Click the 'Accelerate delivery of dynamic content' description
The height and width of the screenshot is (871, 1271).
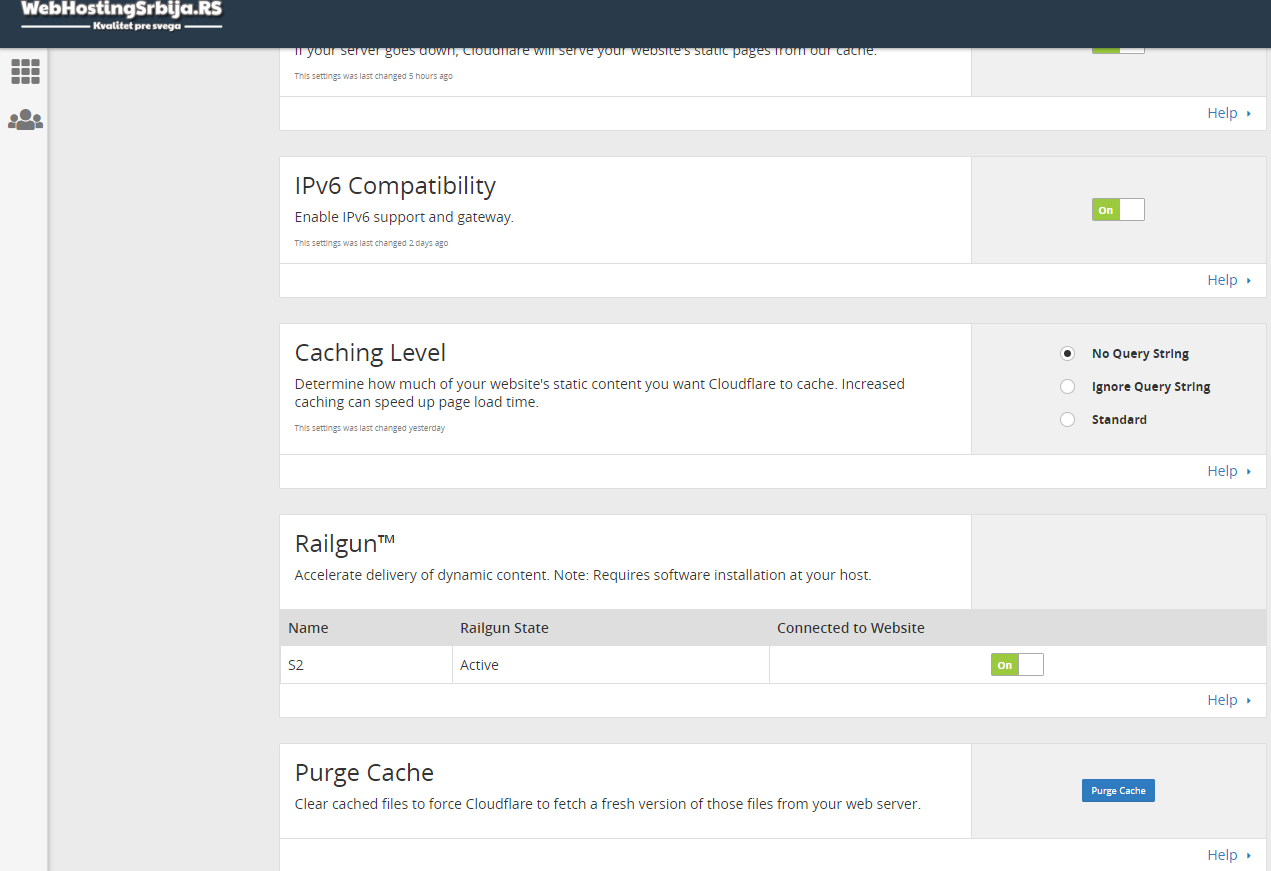[583, 575]
